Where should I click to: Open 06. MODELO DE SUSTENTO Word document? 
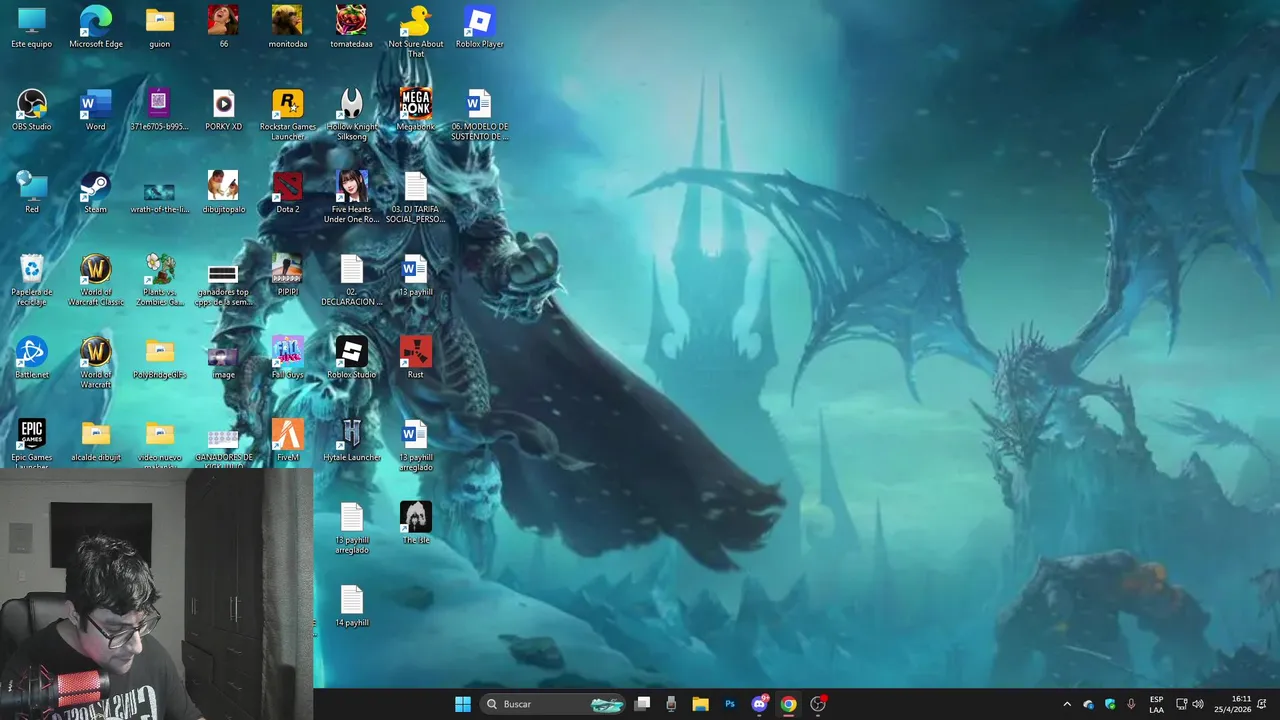pos(480,114)
